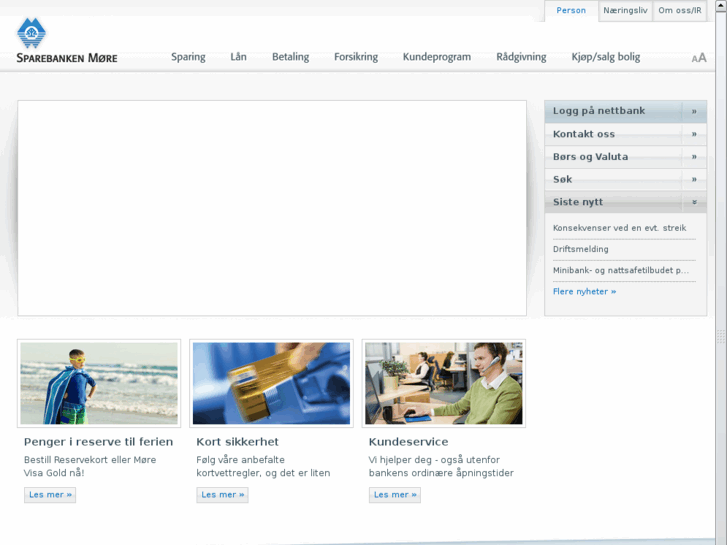Screen dimensions: 727x545
Task: Expand Børs og Valuta with its arrow
Action: pyautogui.click(x=694, y=157)
